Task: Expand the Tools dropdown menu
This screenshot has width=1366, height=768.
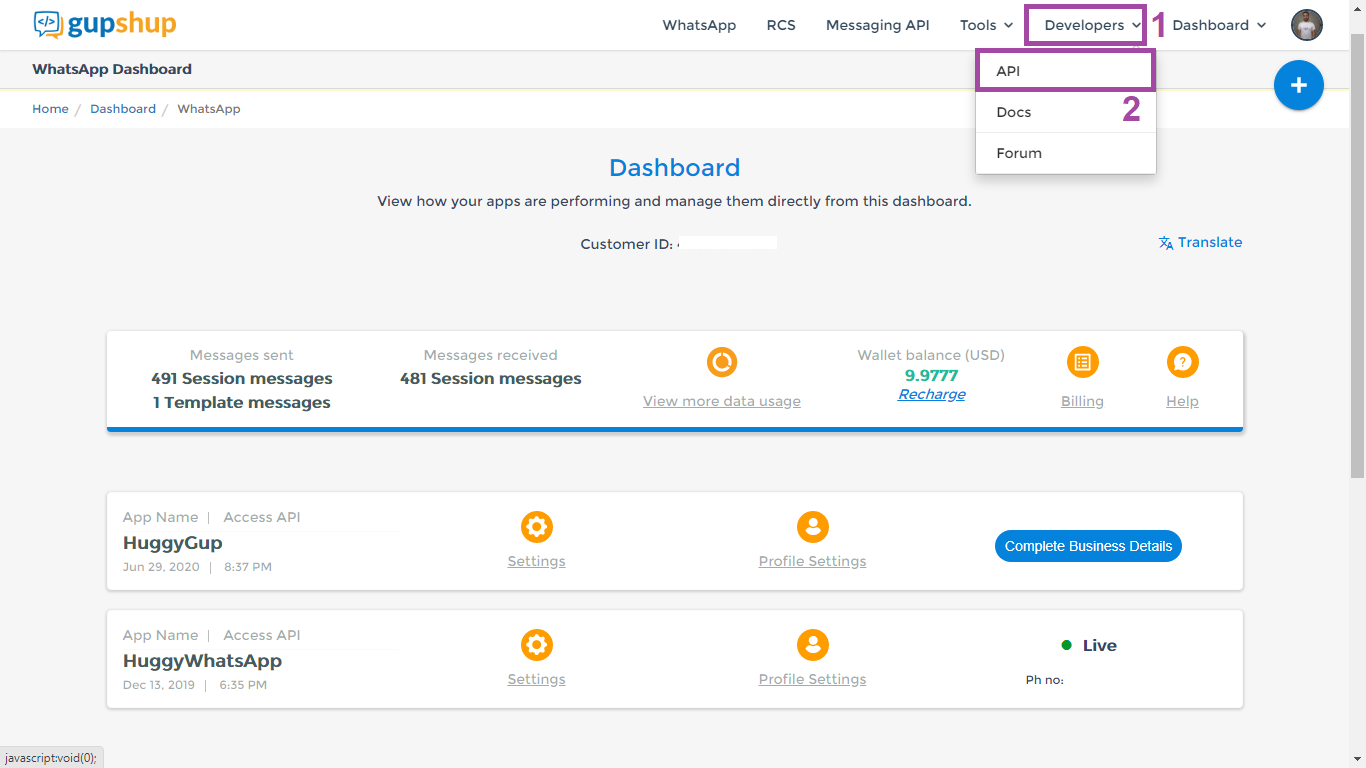Action: pyautogui.click(x=986, y=25)
